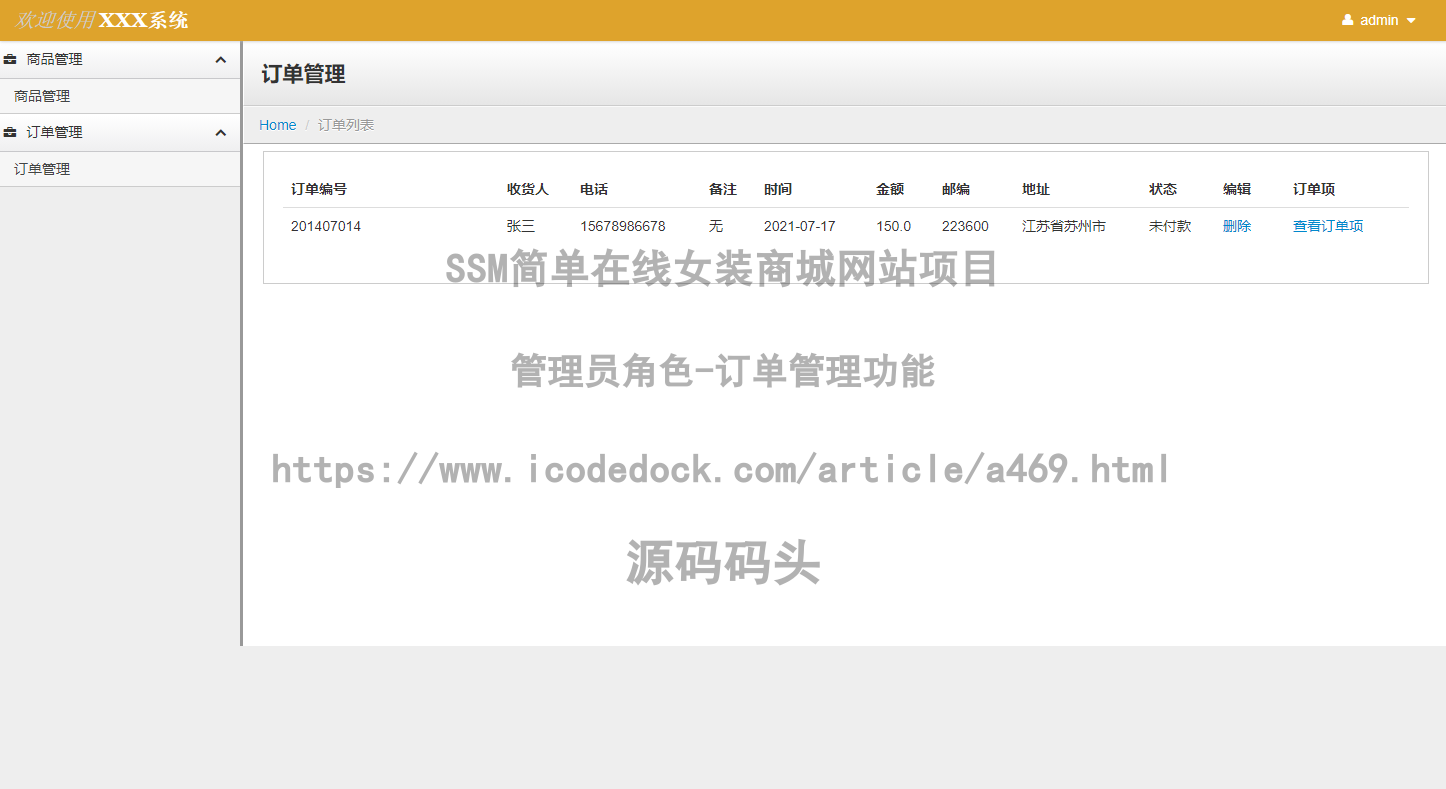Click the phone number 15678986678 cell
This screenshot has width=1446, height=789.
622,226
